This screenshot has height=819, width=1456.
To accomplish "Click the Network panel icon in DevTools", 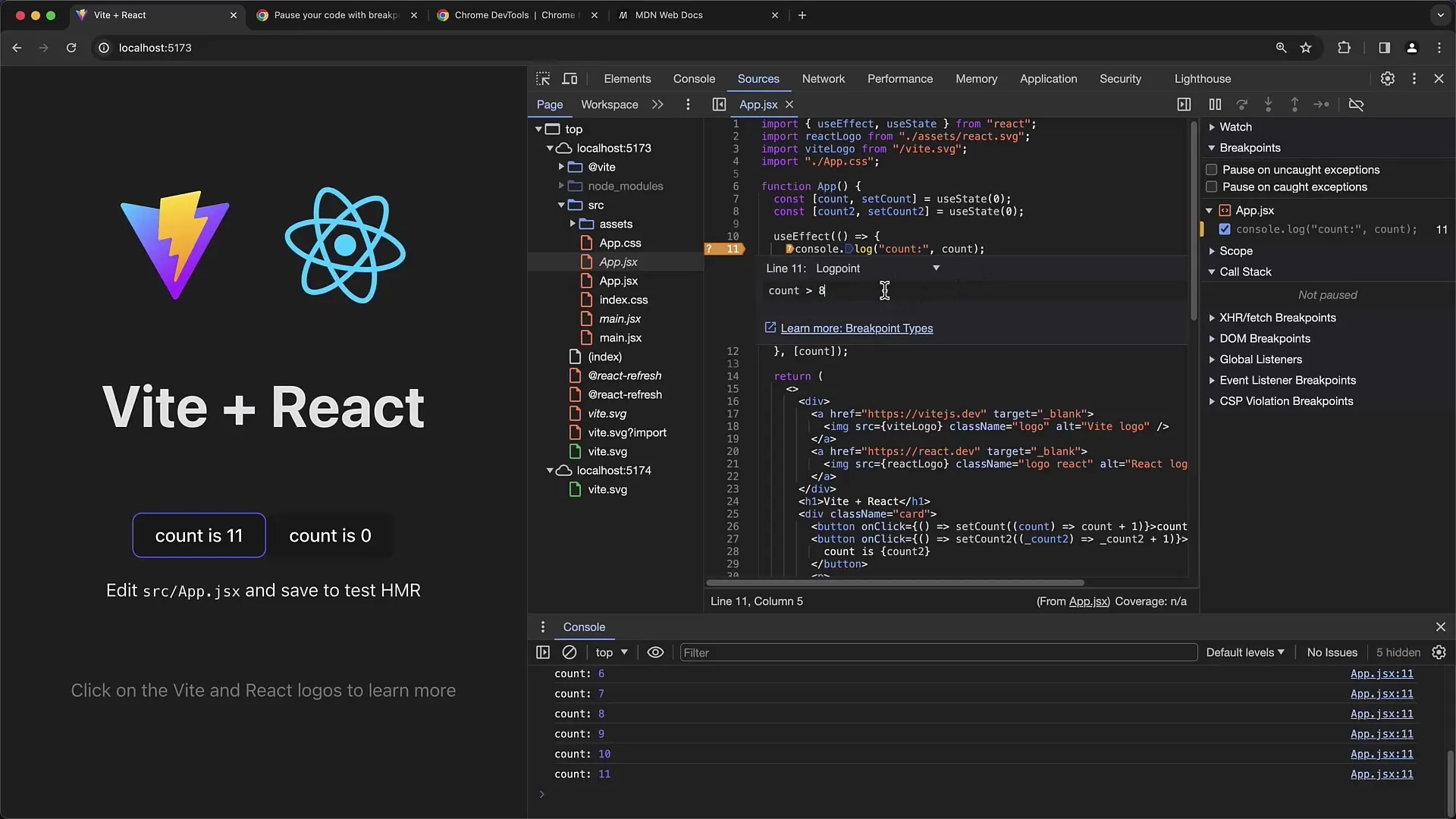I will 822,78.
